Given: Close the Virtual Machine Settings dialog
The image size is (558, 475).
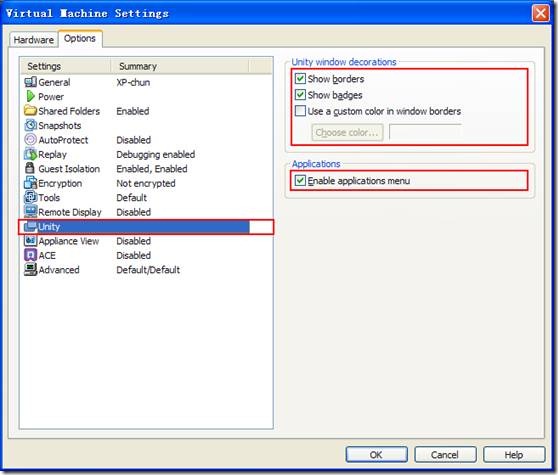Looking at the screenshot, I should click(x=541, y=14).
